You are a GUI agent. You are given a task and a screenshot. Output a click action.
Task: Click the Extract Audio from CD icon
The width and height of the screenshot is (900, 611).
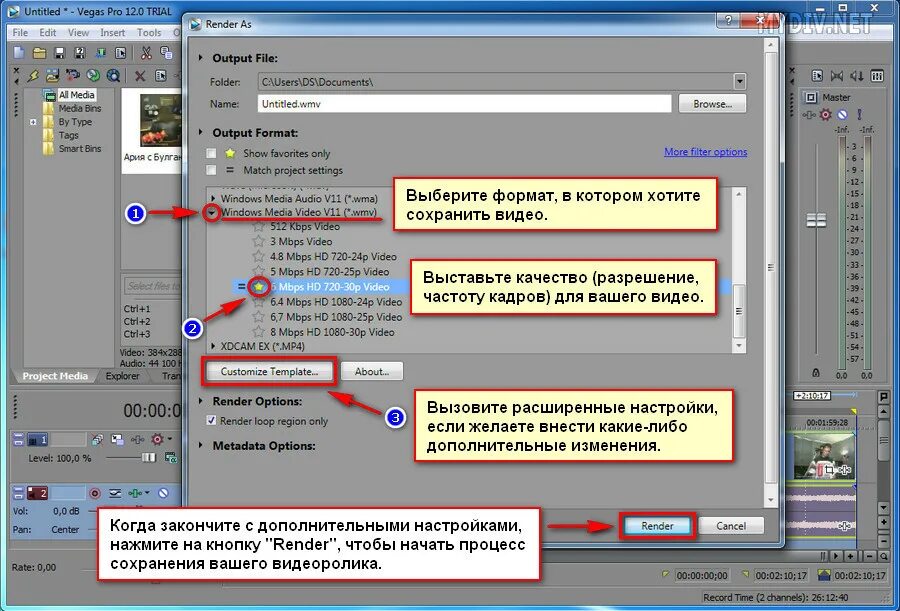[x=92, y=75]
